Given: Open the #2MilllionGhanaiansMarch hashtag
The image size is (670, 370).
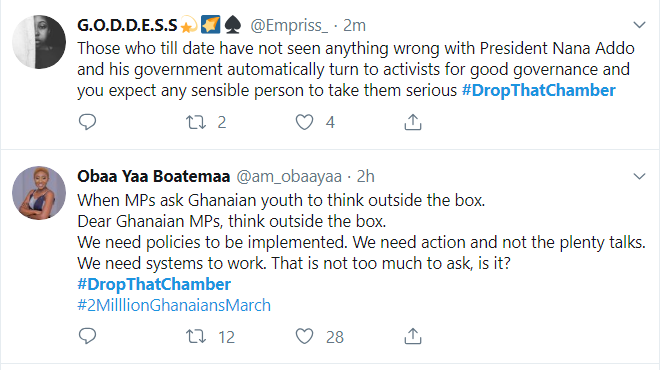Looking at the screenshot, I should [x=174, y=305].
